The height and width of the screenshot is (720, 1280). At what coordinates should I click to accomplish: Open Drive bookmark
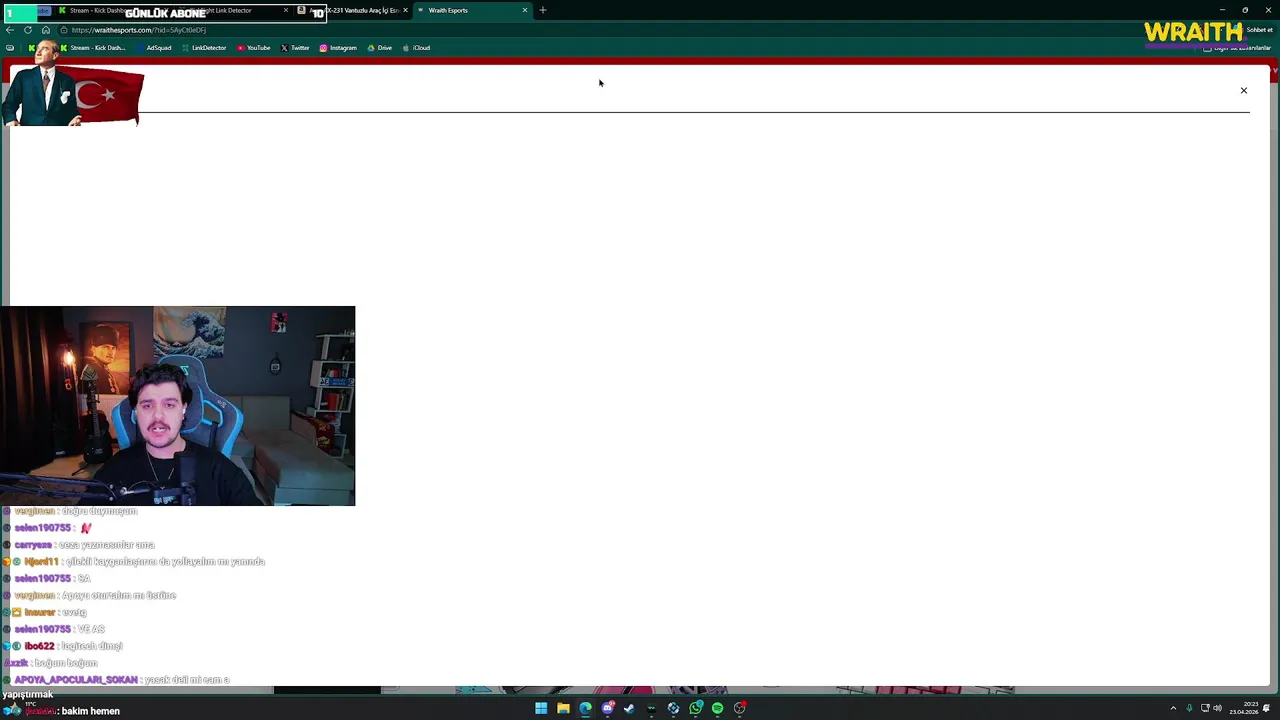[380, 48]
